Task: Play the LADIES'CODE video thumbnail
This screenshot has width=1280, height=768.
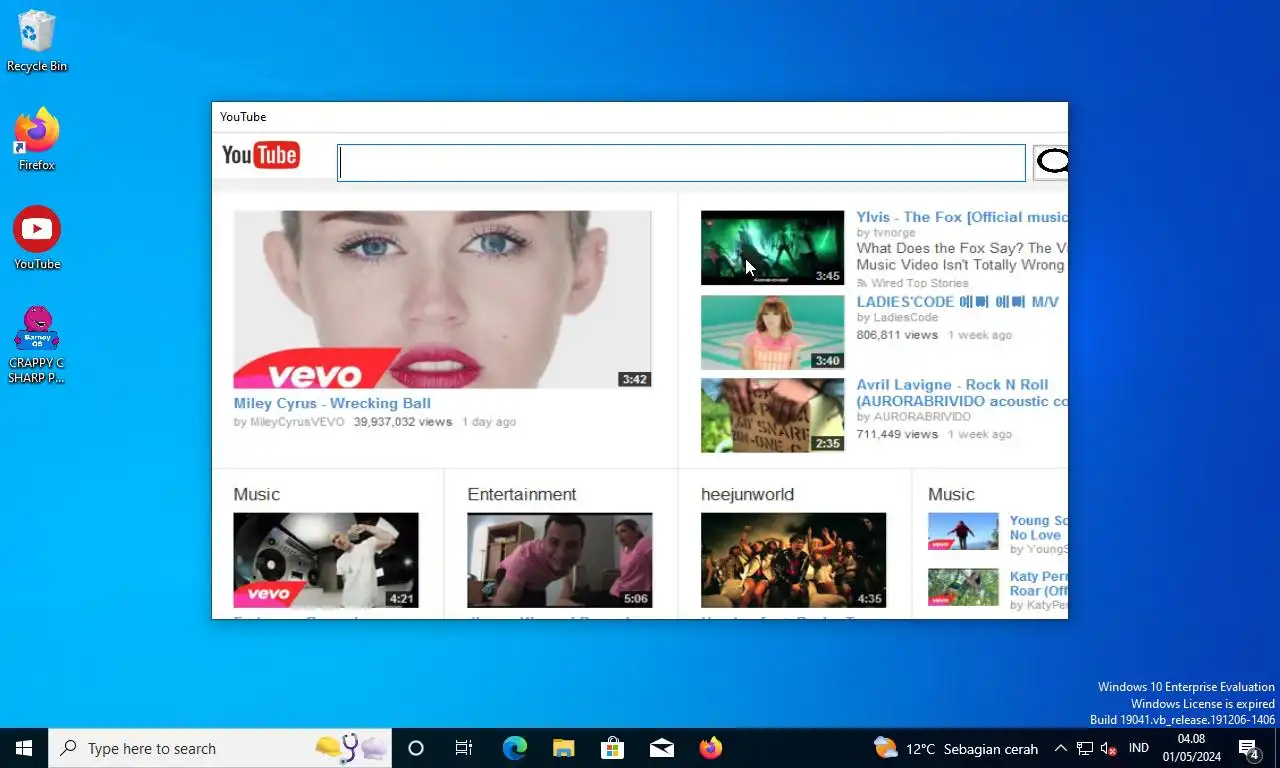Action: (772, 332)
